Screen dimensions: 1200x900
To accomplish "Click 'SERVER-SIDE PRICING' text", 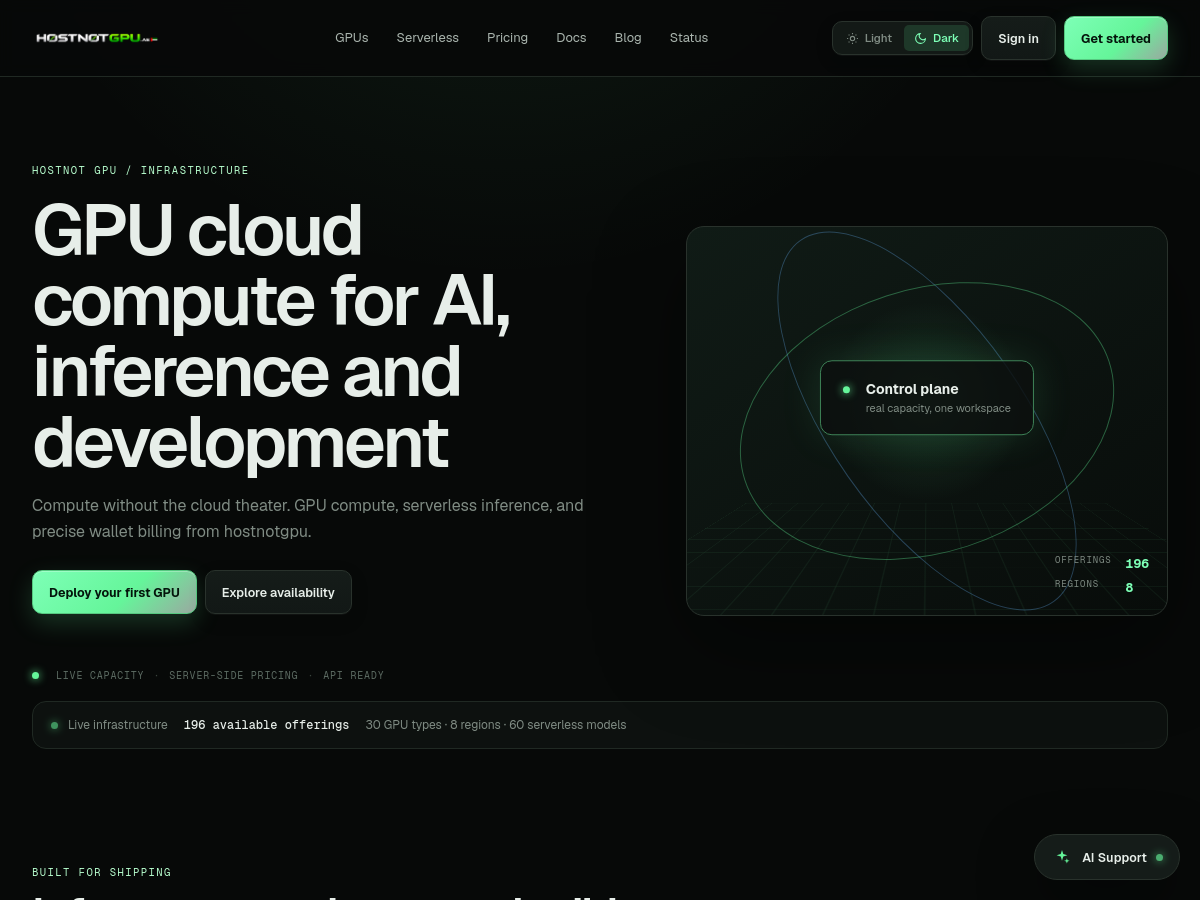I will point(233,676).
